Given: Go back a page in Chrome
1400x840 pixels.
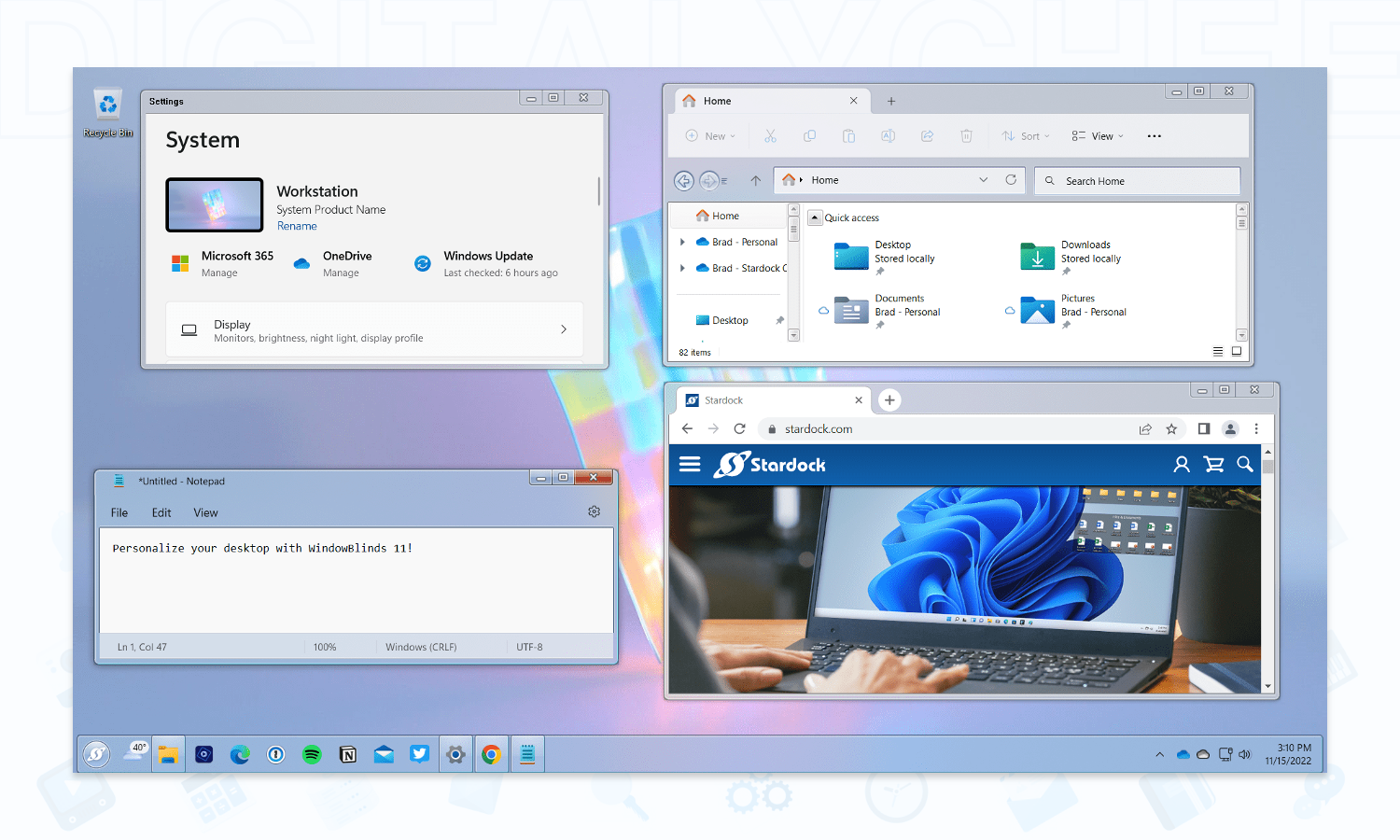Looking at the screenshot, I should click(x=687, y=428).
